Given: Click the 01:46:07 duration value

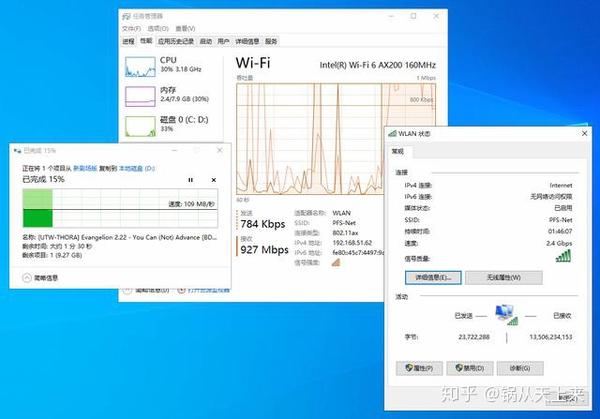Looking at the screenshot, I should [x=560, y=232].
